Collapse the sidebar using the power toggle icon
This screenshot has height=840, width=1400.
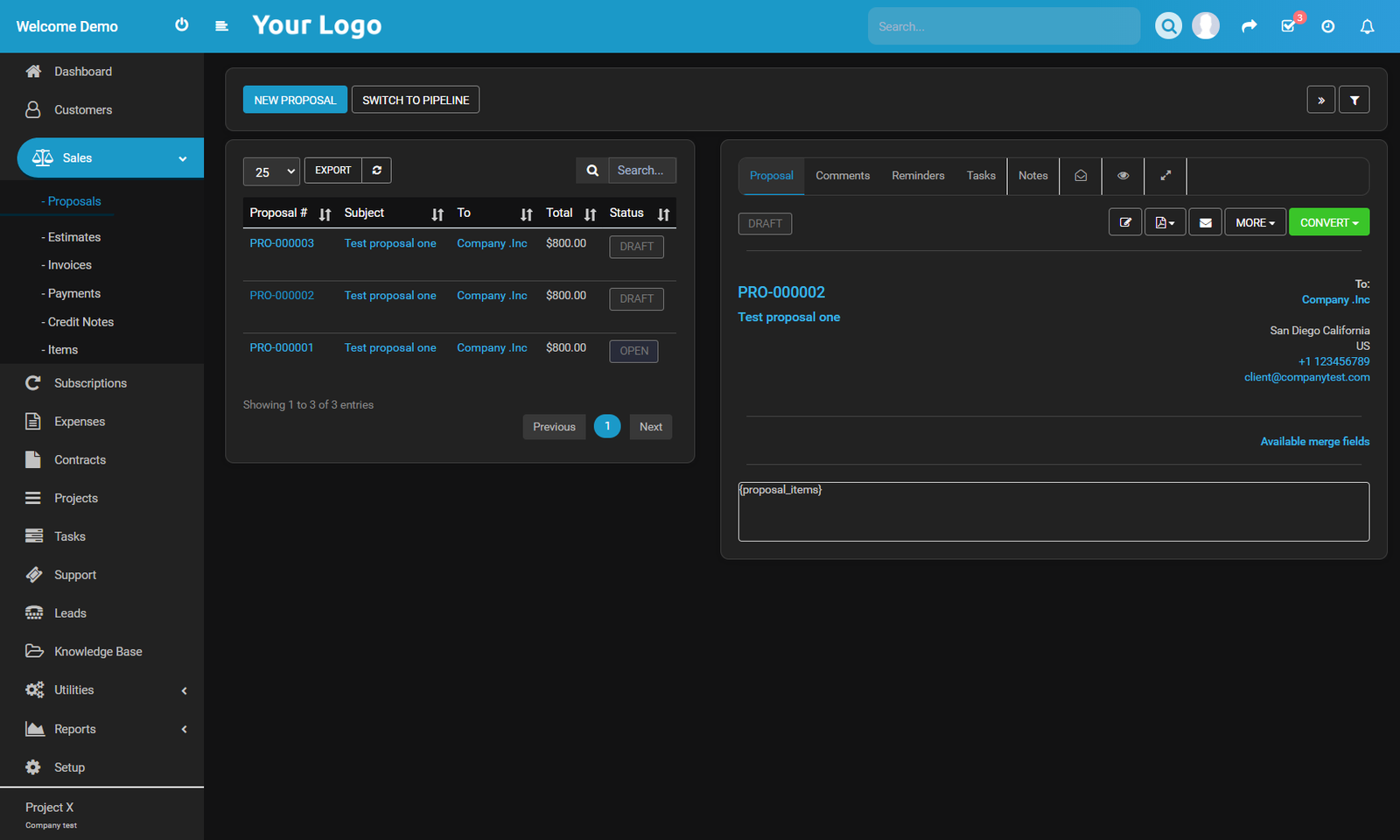(181, 24)
